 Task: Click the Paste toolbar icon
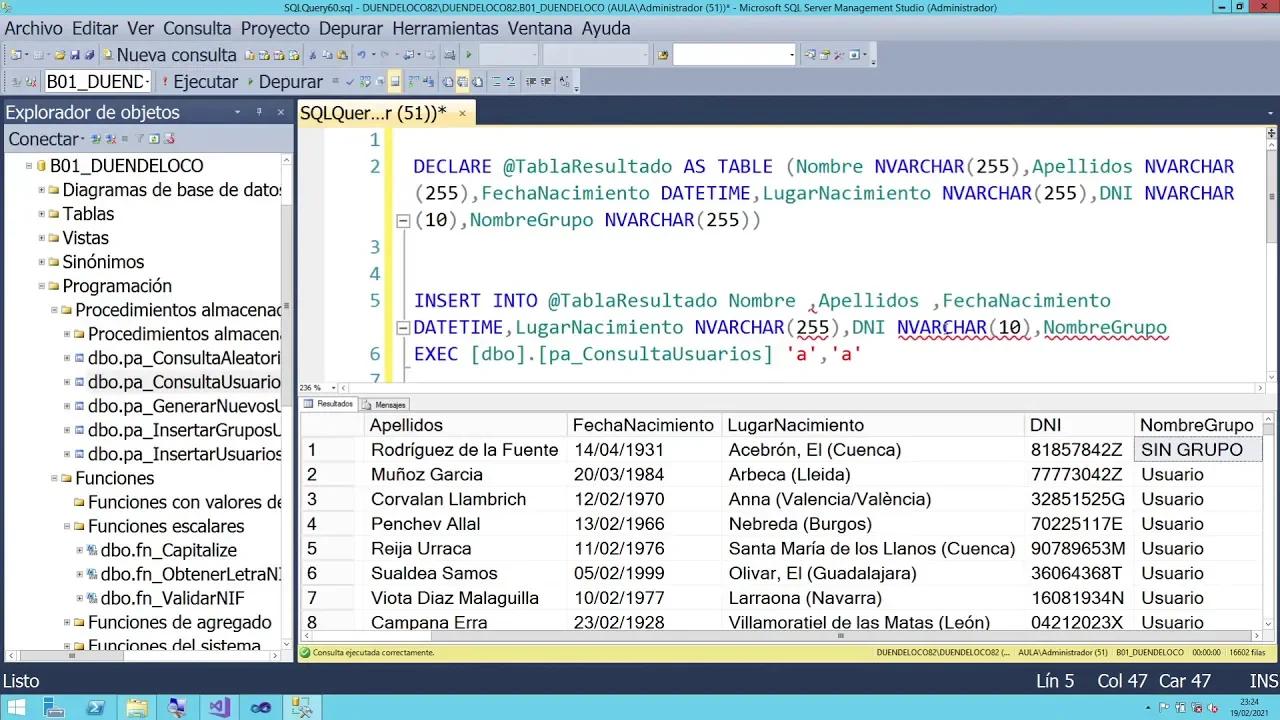pos(342,55)
